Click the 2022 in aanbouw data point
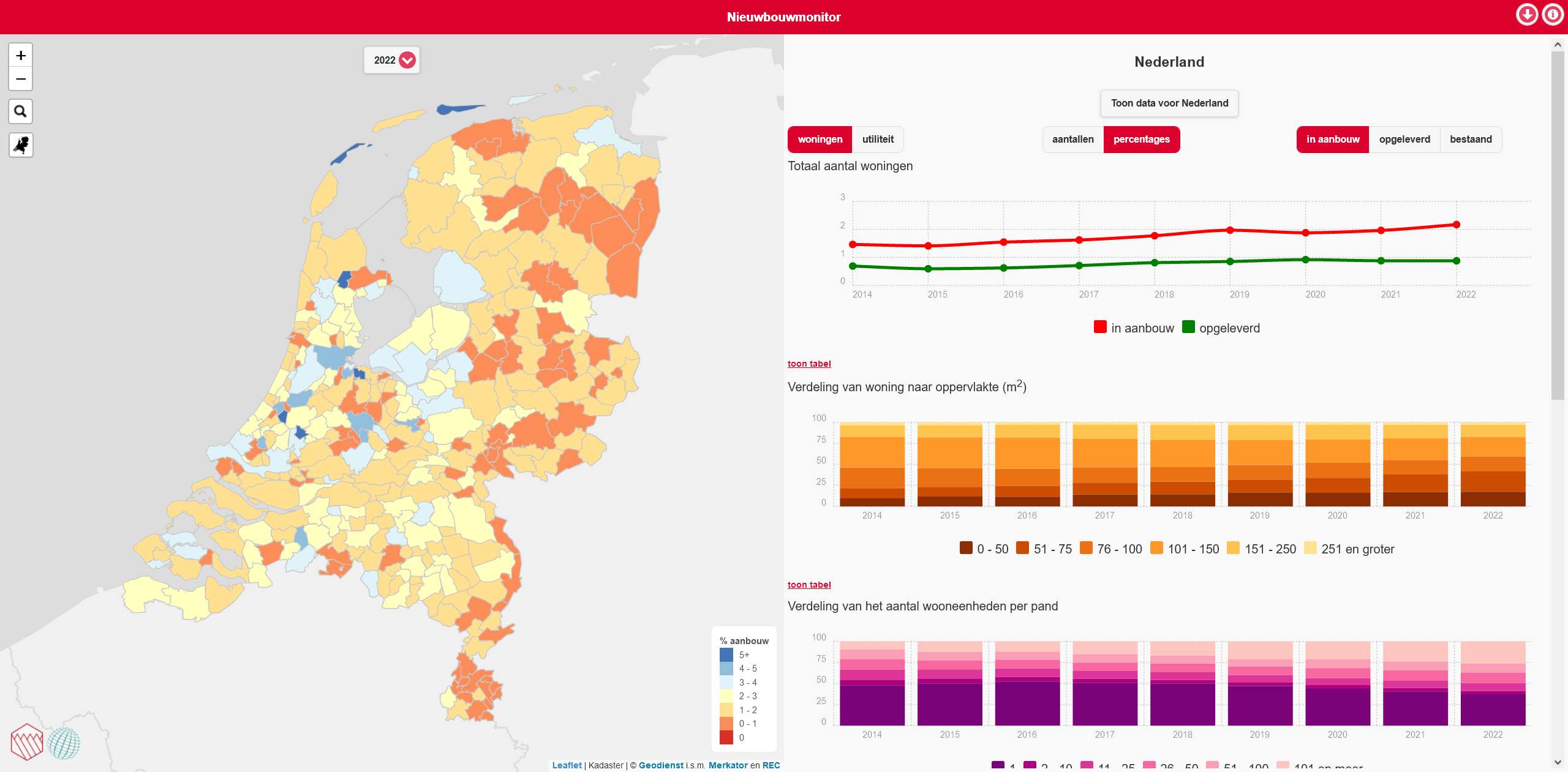The width and height of the screenshot is (1568, 772). click(1457, 225)
